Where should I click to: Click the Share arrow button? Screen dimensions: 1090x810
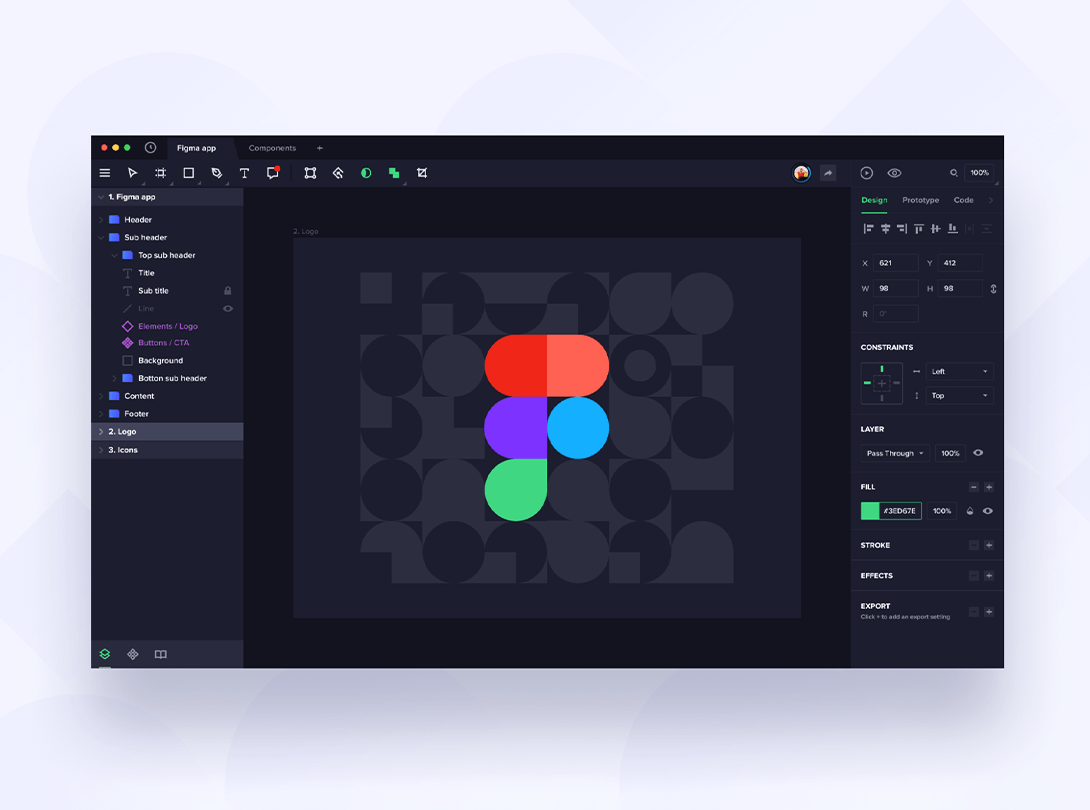pyautogui.click(x=828, y=173)
